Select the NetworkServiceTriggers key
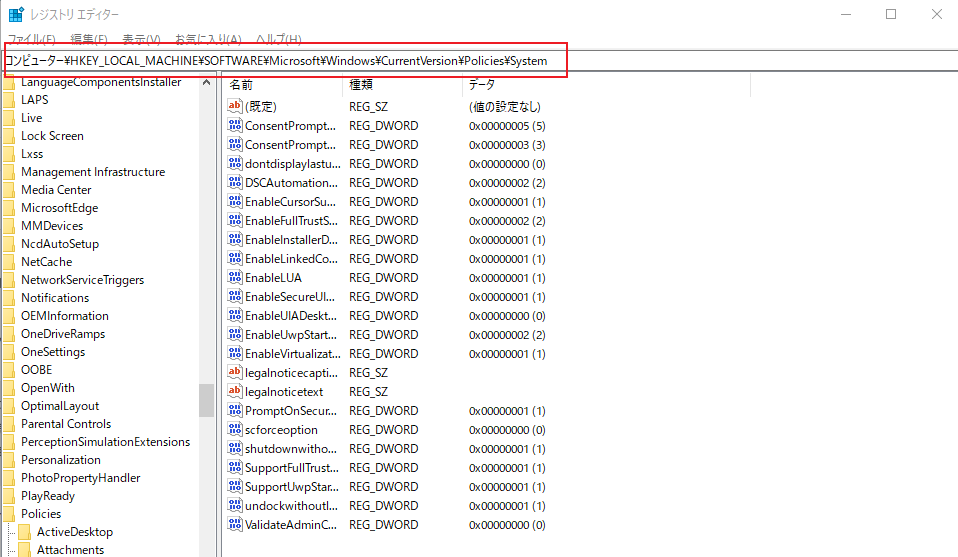This screenshot has width=958, height=557. click(x=82, y=280)
